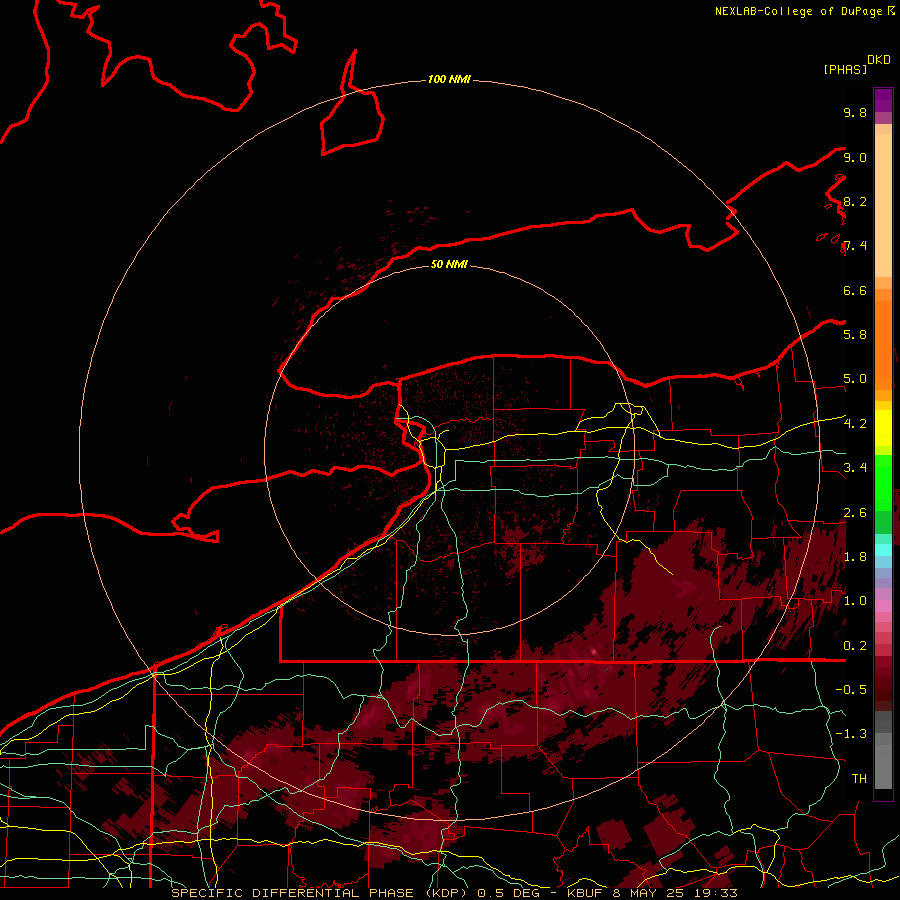The width and height of the screenshot is (900, 900).
Task: Select the 50 NMI range ring label
Action: click(x=449, y=264)
